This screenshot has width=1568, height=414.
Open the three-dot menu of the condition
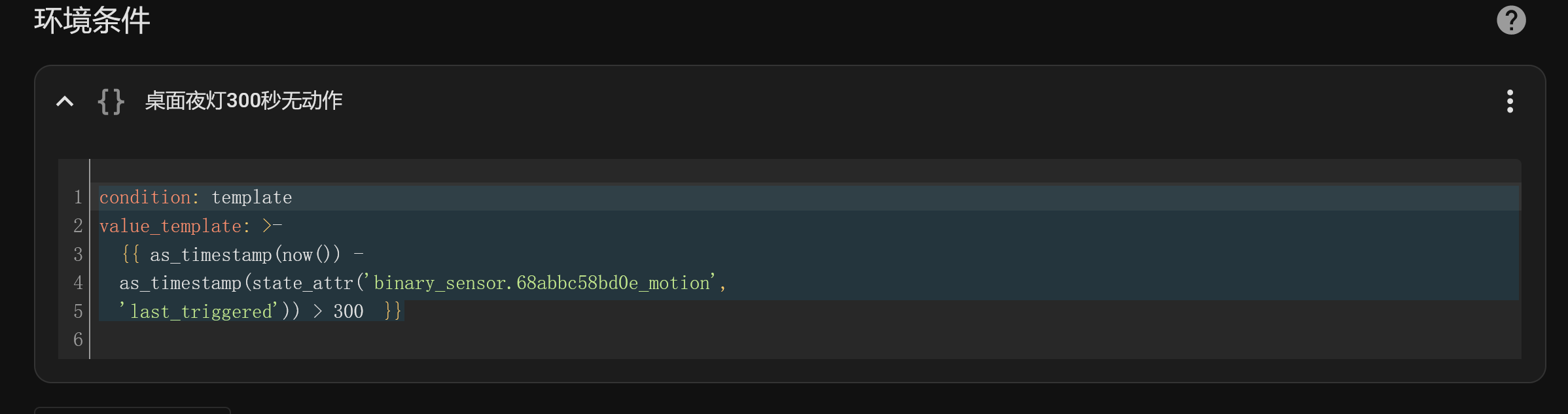(1510, 101)
